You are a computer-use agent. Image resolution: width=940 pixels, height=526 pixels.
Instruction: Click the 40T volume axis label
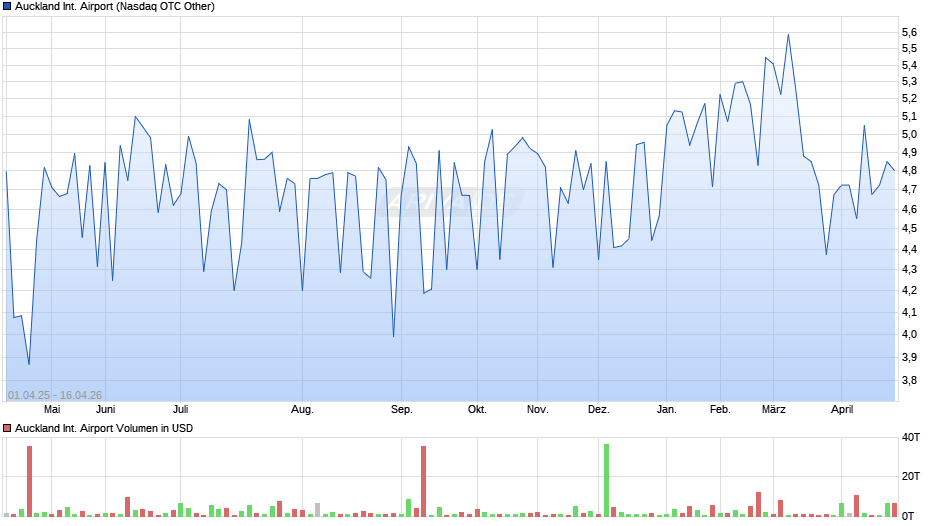[x=911, y=438]
